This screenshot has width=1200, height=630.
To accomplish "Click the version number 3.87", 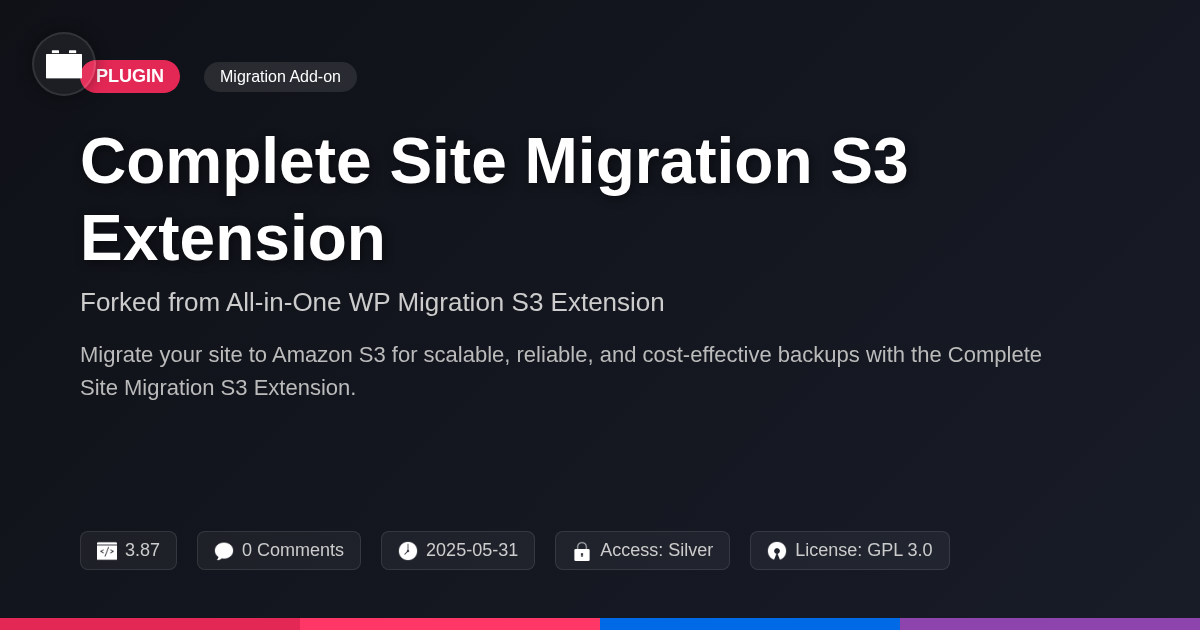I will point(142,550).
